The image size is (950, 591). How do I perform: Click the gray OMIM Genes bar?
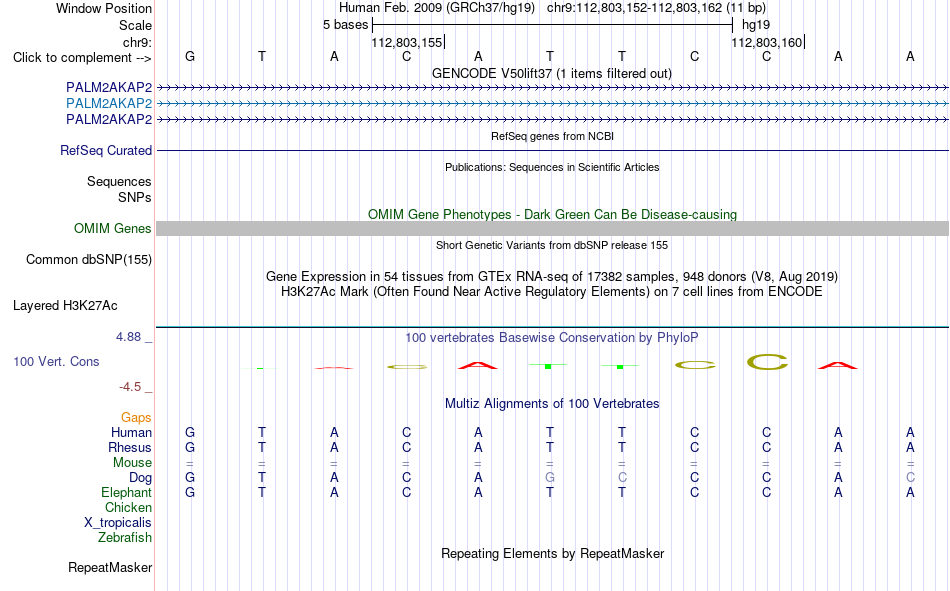pos(553,229)
